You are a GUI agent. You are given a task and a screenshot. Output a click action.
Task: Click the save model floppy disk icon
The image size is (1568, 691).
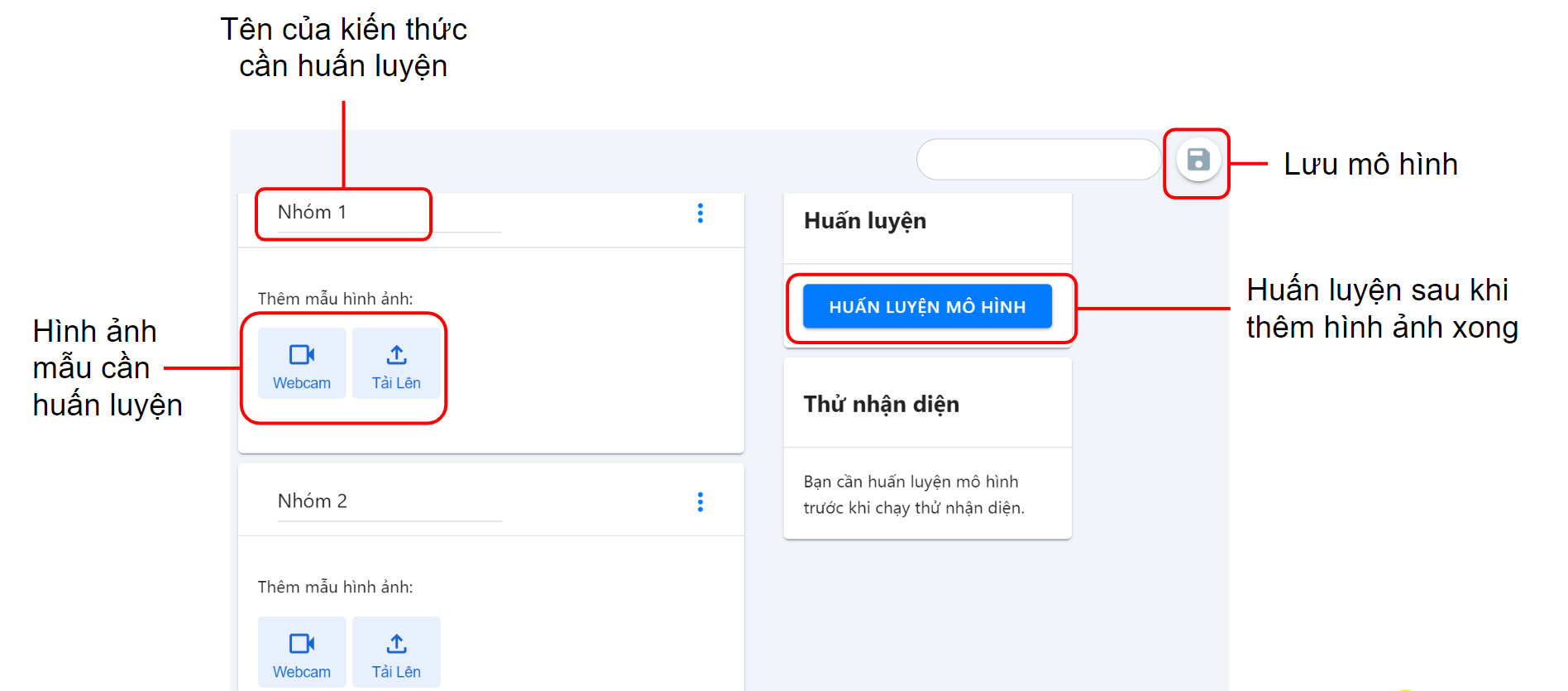pyautogui.click(x=1198, y=160)
